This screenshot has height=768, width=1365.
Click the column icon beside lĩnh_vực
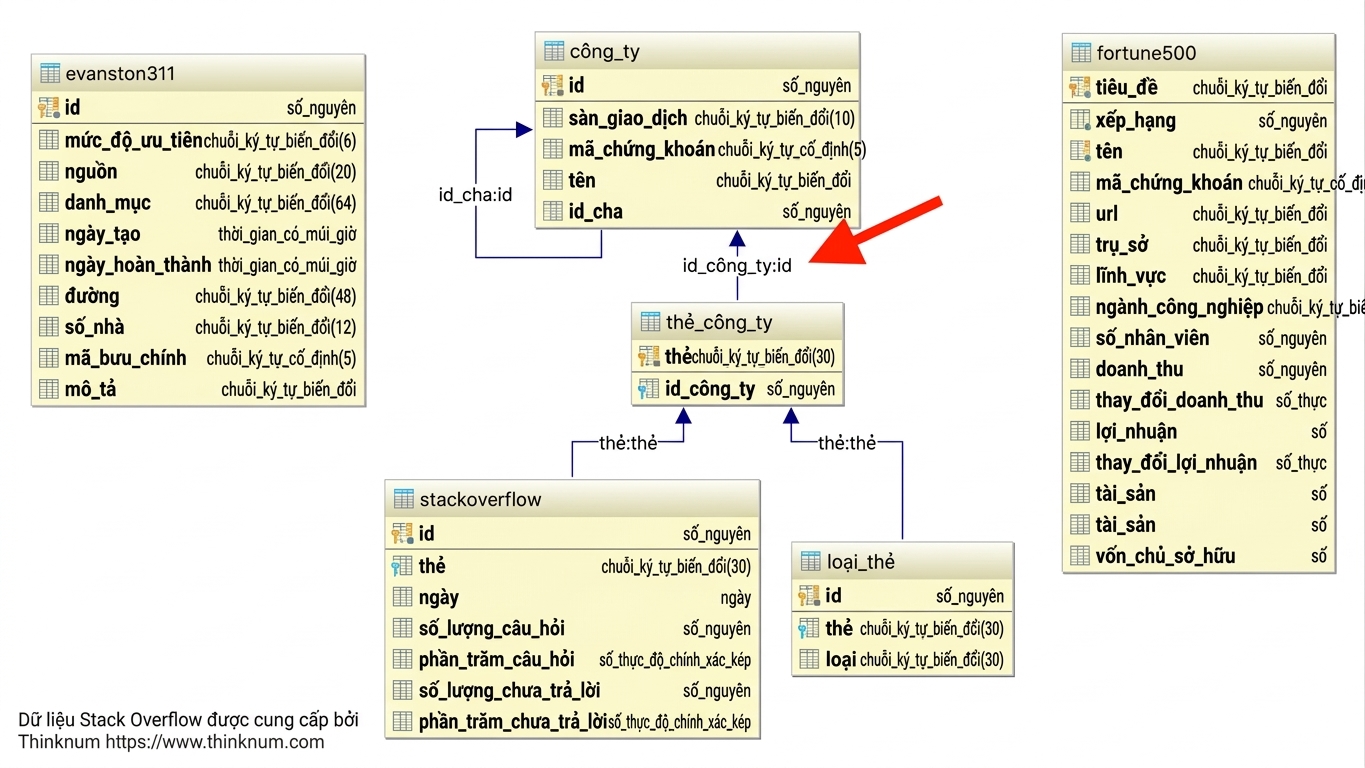(1080, 275)
